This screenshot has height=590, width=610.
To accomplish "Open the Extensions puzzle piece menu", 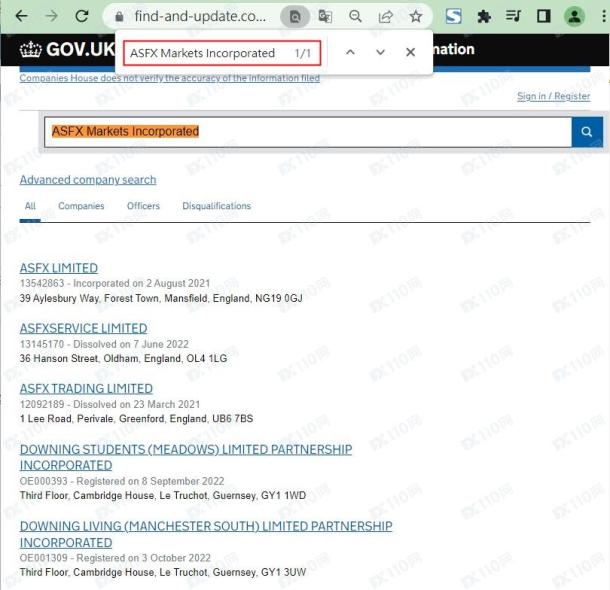I will (x=484, y=16).
